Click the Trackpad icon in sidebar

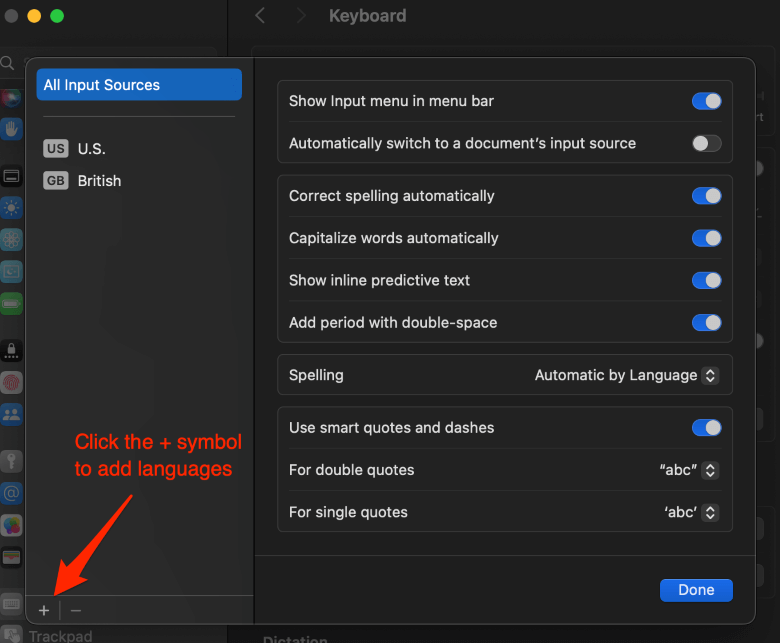pyautogui.click(x=12, y=634)
